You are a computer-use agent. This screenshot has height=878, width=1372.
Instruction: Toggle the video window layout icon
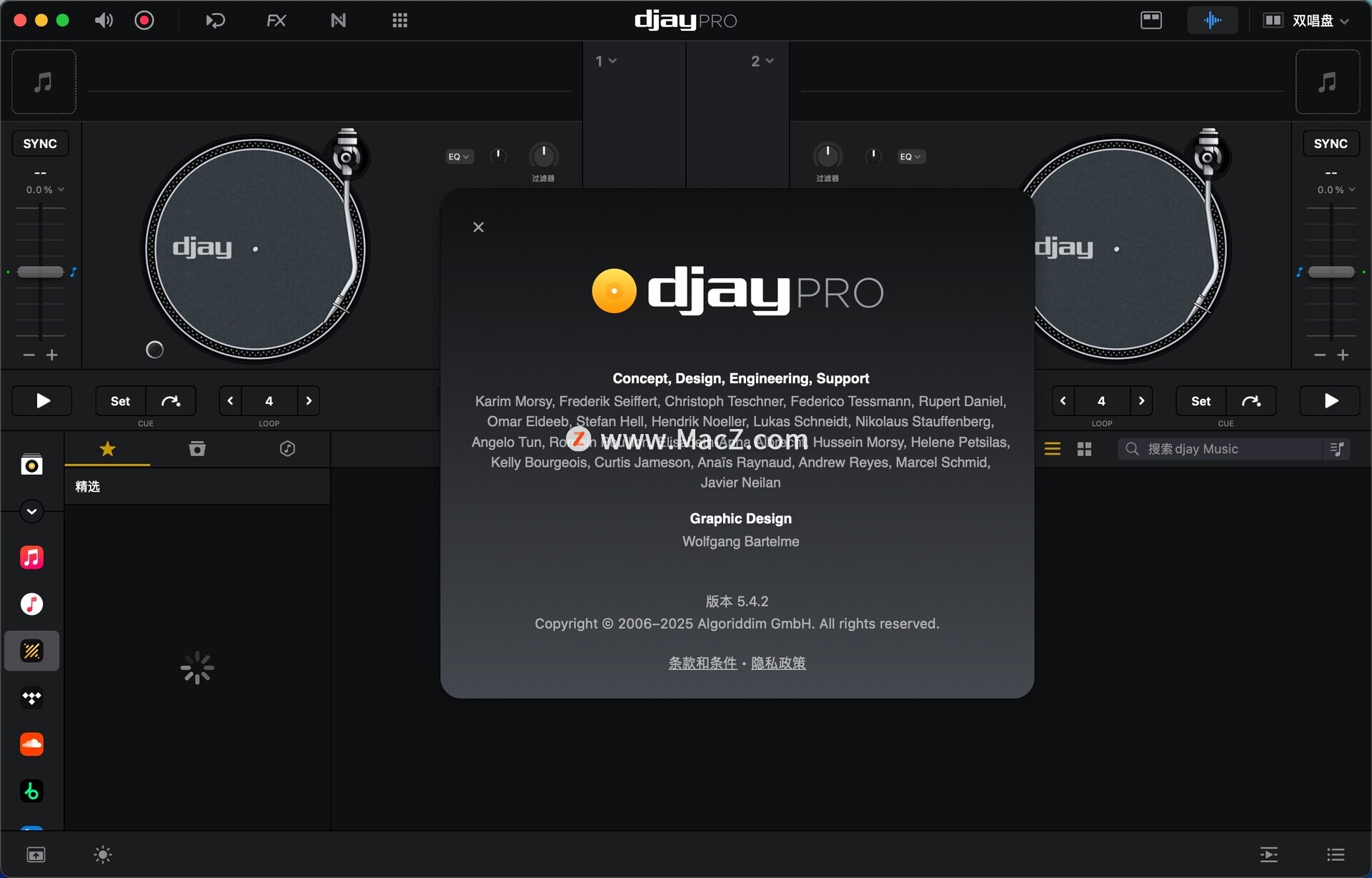pos(1150,20)
